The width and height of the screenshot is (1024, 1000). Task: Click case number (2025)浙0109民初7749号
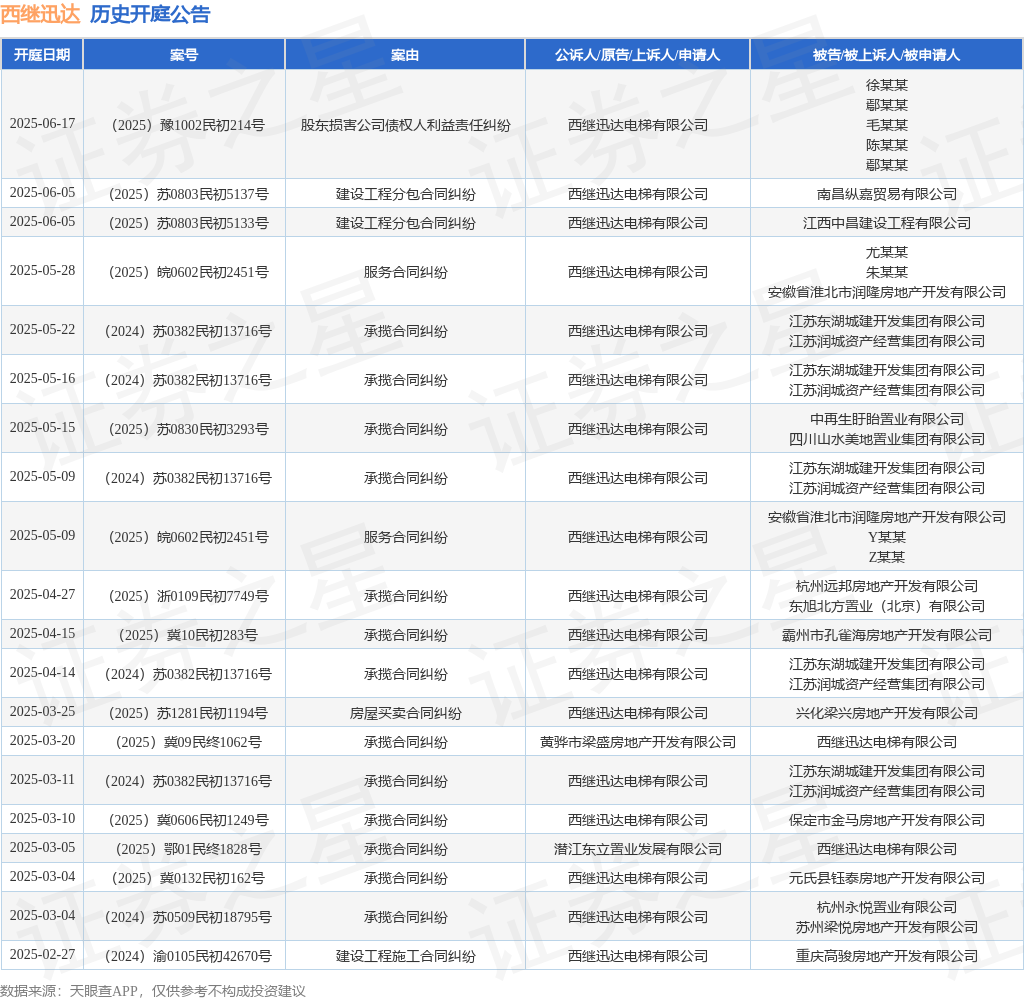188,596
